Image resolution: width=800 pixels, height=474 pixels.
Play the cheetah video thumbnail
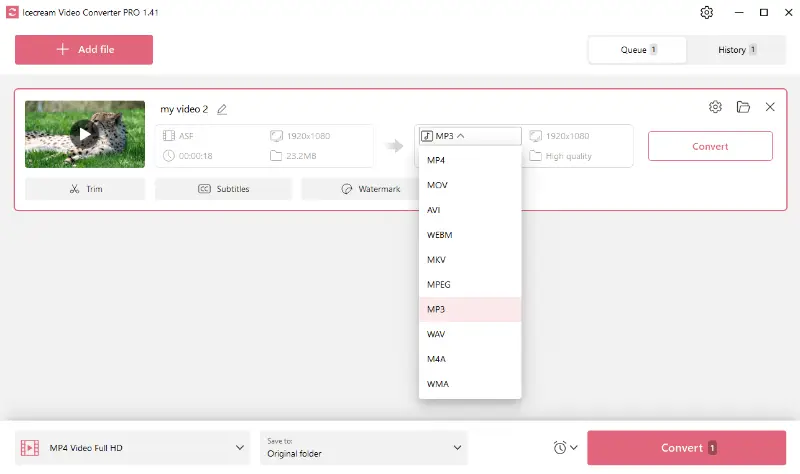coord(85,134)
